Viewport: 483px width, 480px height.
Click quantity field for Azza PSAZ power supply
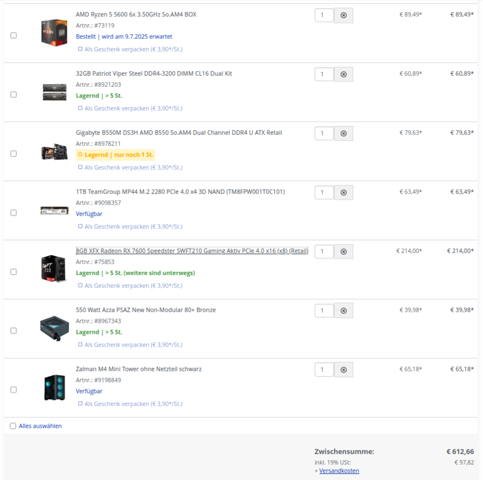(x=324, y=311)
